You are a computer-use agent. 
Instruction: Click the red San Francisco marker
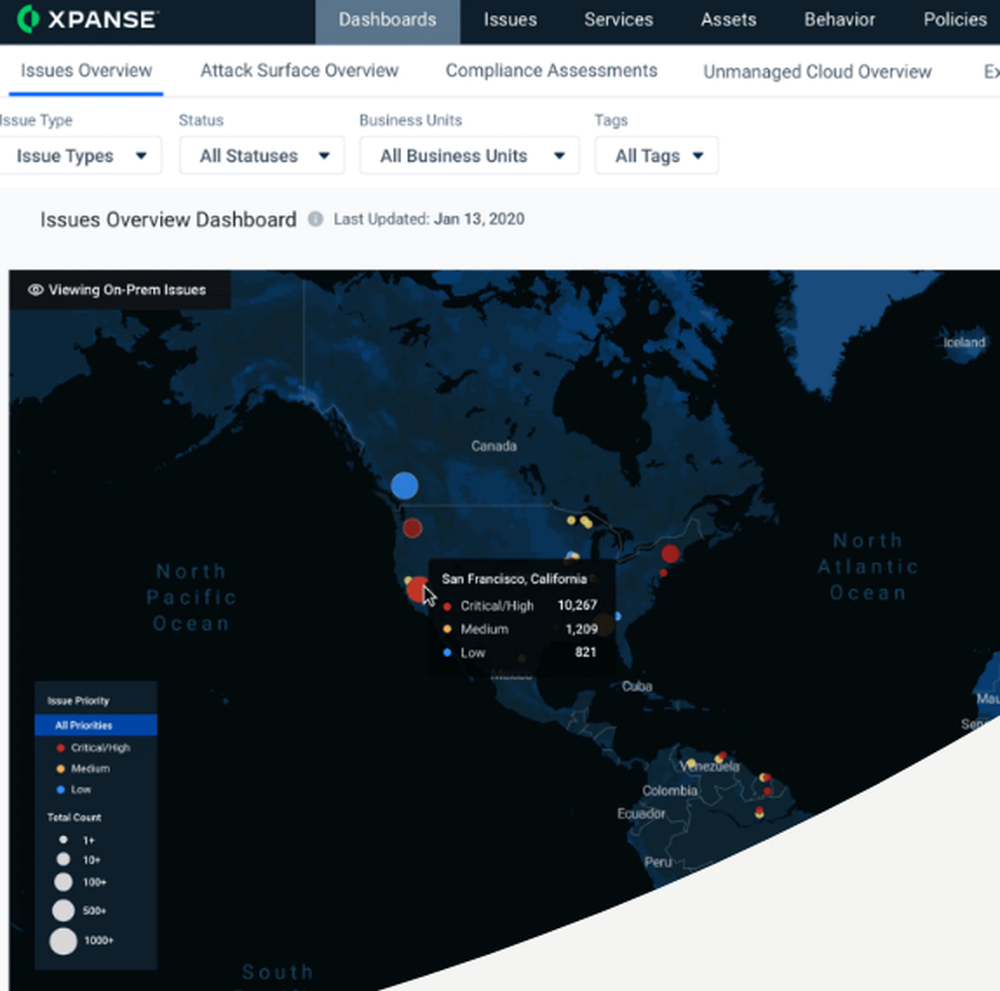pyautogui.click(x=418, y=589)
